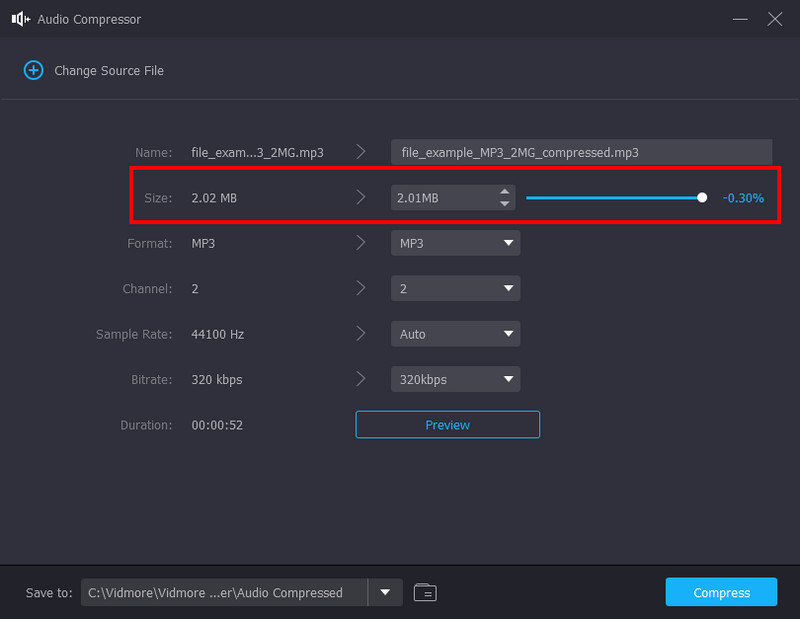The height and width of the screenshot is (619, 800).
Task: Open the Bitrate dropdown showing 320kbps
Action: (455, 379)
